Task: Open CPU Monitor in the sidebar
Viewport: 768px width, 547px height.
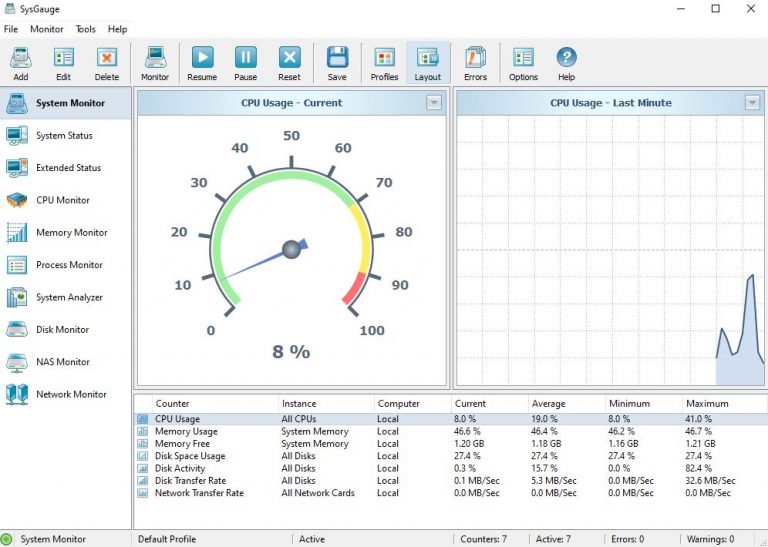Action: [66, 200]
